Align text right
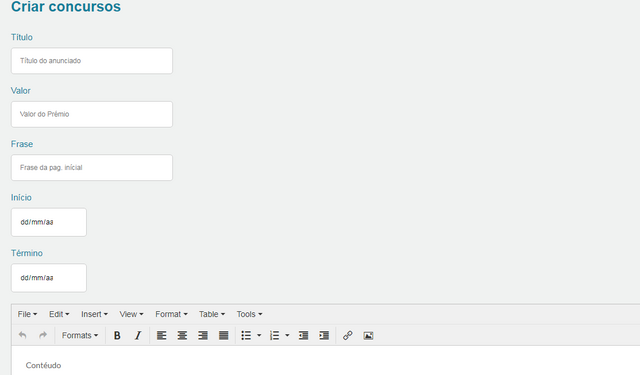This screenshot has width=640, height=375. coord(203,335)
